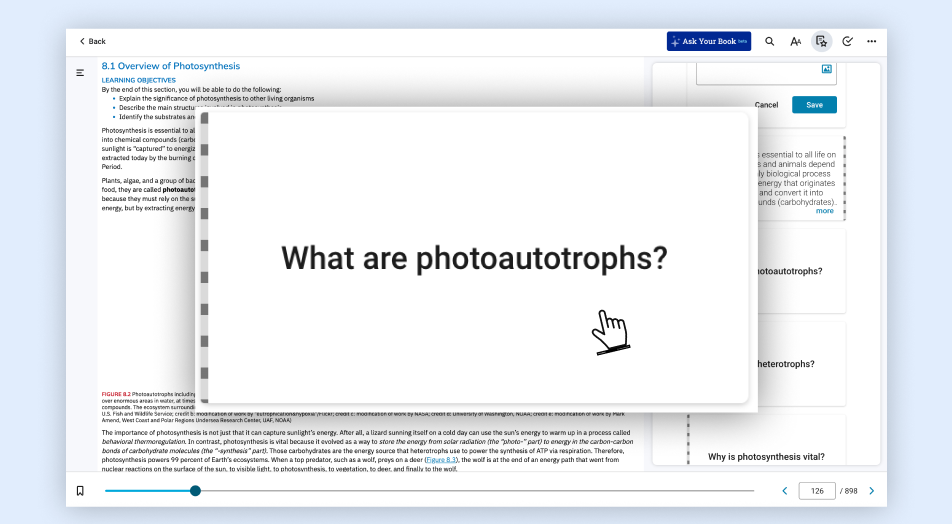Open Ask Your Book assistant
The width and height of the screenshot is (952, 524).
[709, 41]
